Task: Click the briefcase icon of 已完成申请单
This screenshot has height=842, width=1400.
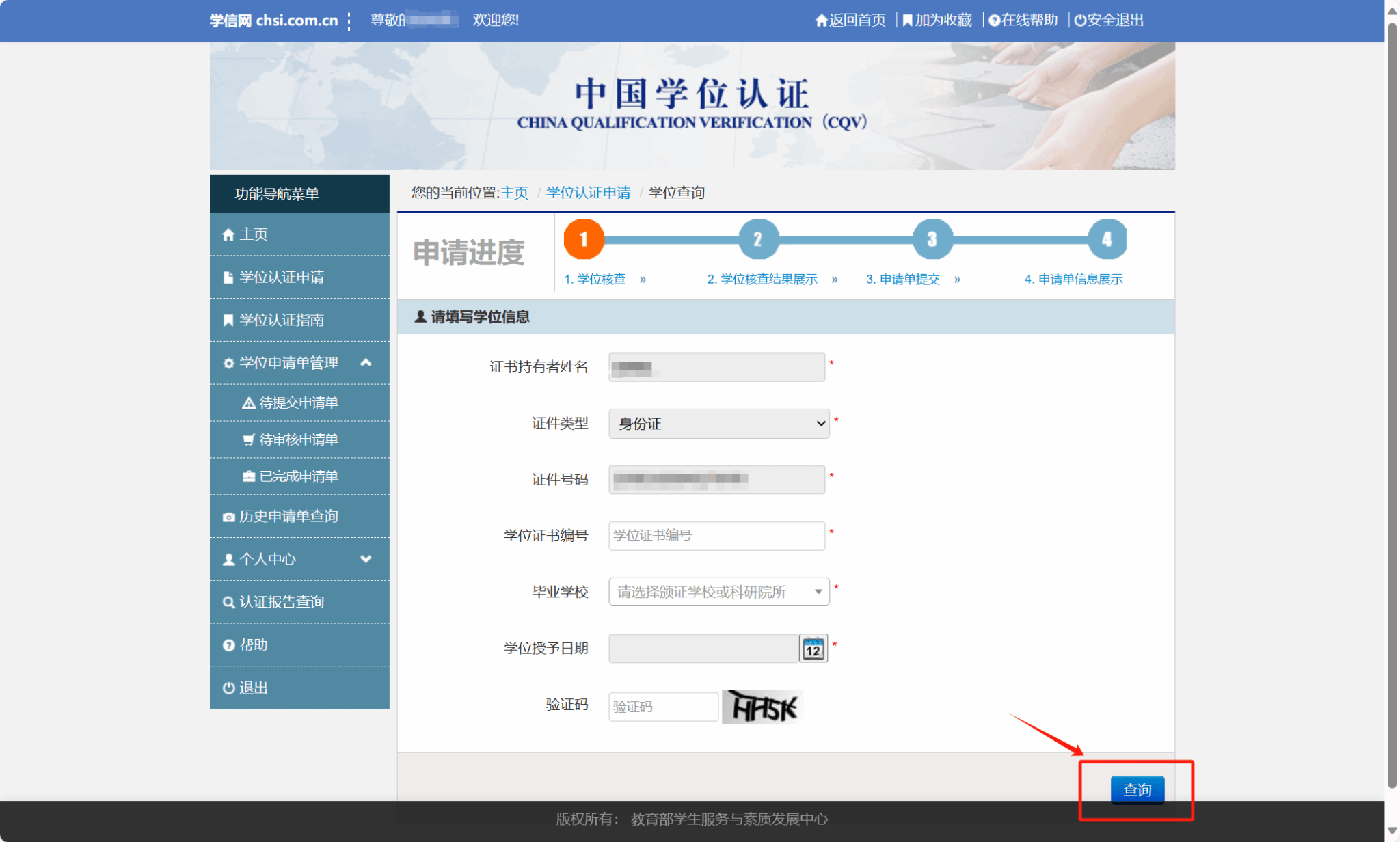Action: tap(249, 476)
